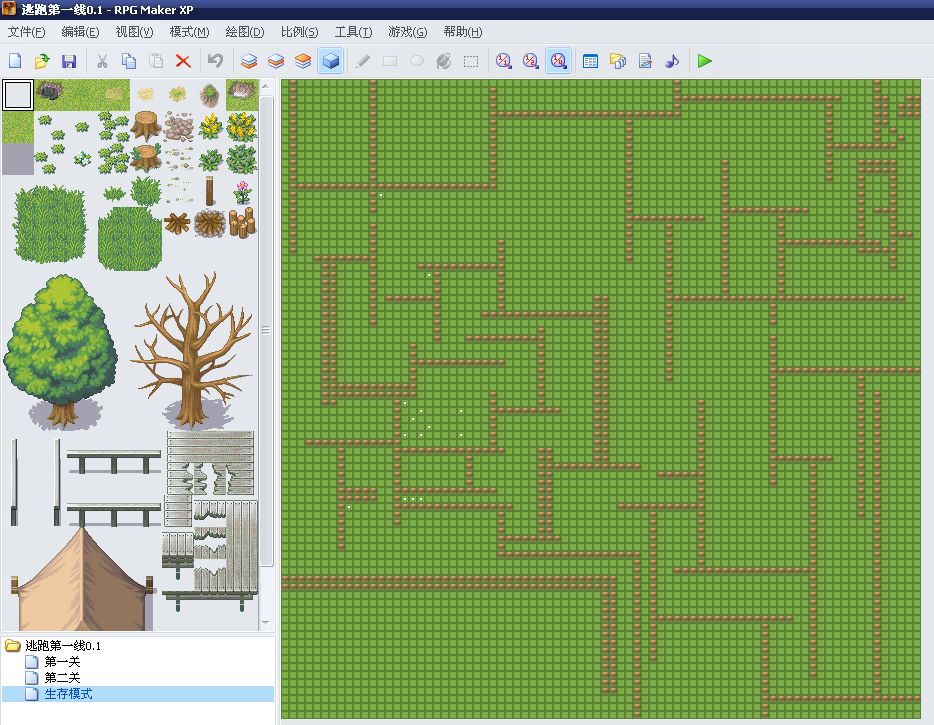Toggle Layer 3 editing mode
The width and height of the screenshot is (934, 725).
[x=303, y=61]
